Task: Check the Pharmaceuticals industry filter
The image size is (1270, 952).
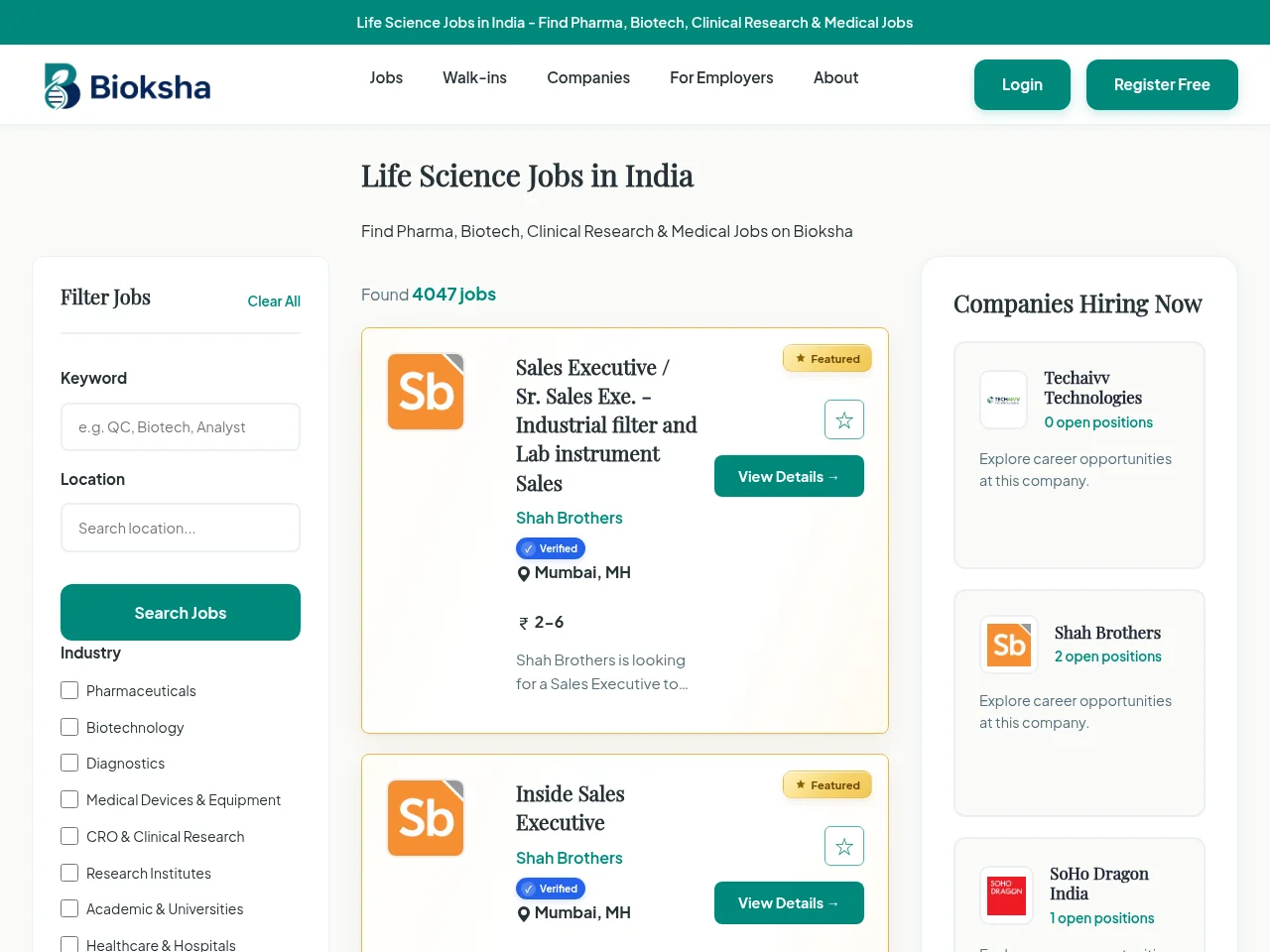Action: pos(69,690)
